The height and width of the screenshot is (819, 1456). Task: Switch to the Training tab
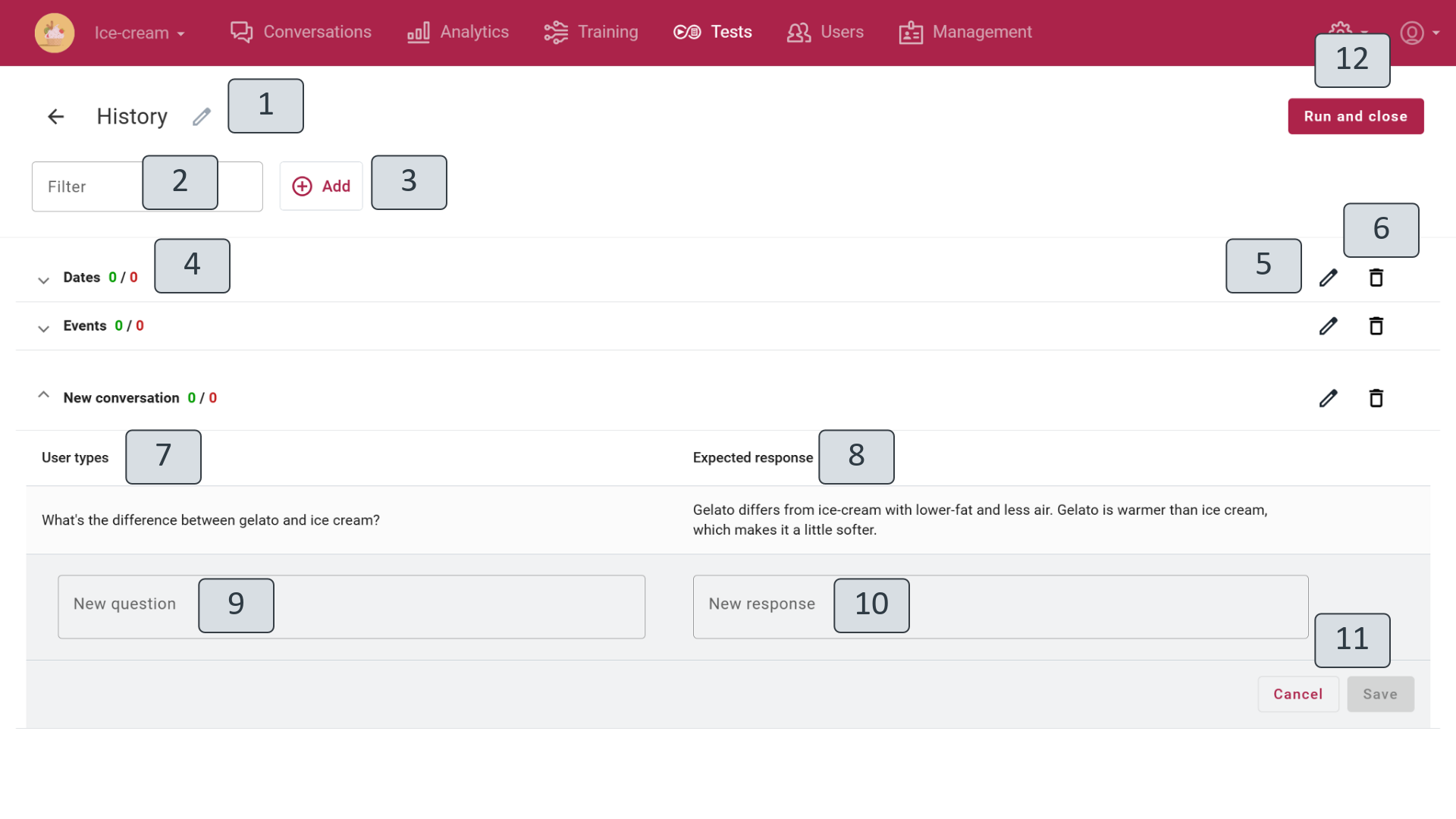pyautogui.click(x=591, y=32)
